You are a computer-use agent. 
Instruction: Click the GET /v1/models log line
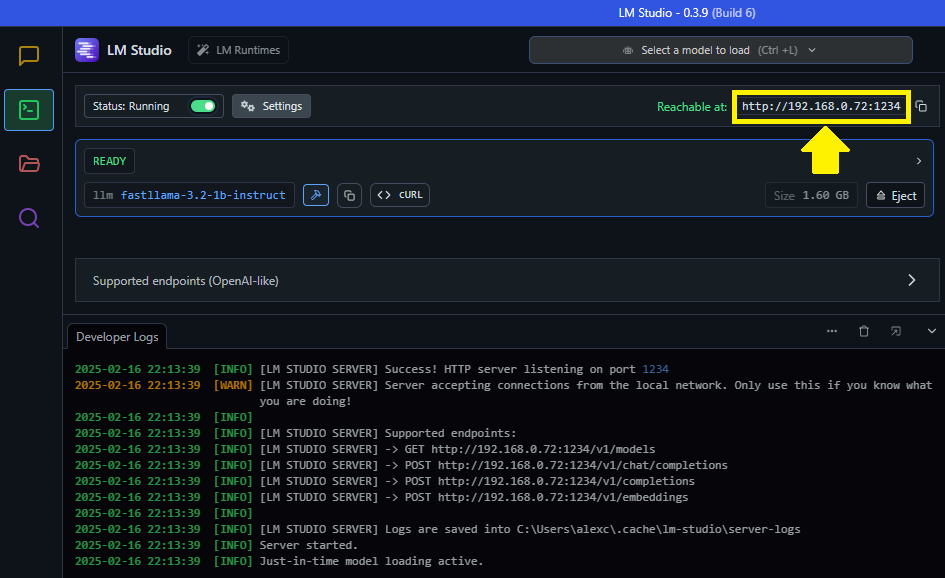point(365,449)
